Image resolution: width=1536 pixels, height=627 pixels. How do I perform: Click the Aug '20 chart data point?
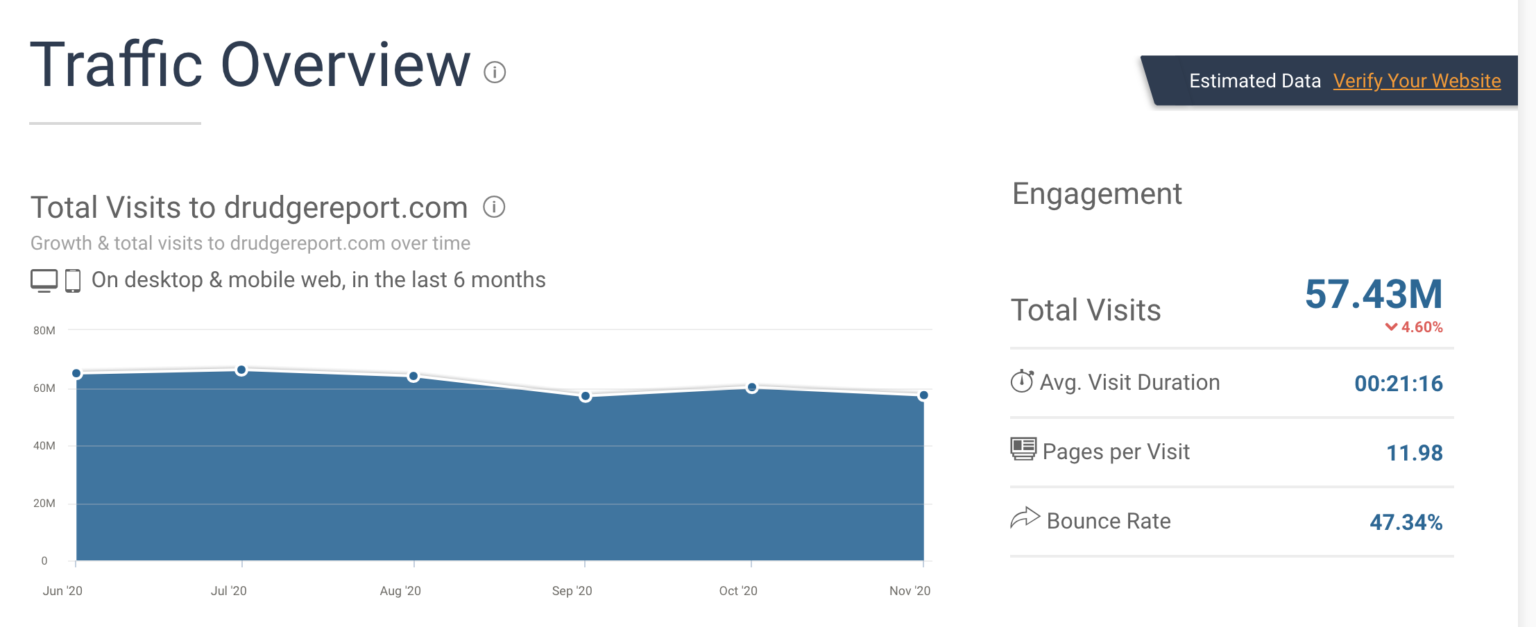[x=413, y=376]
